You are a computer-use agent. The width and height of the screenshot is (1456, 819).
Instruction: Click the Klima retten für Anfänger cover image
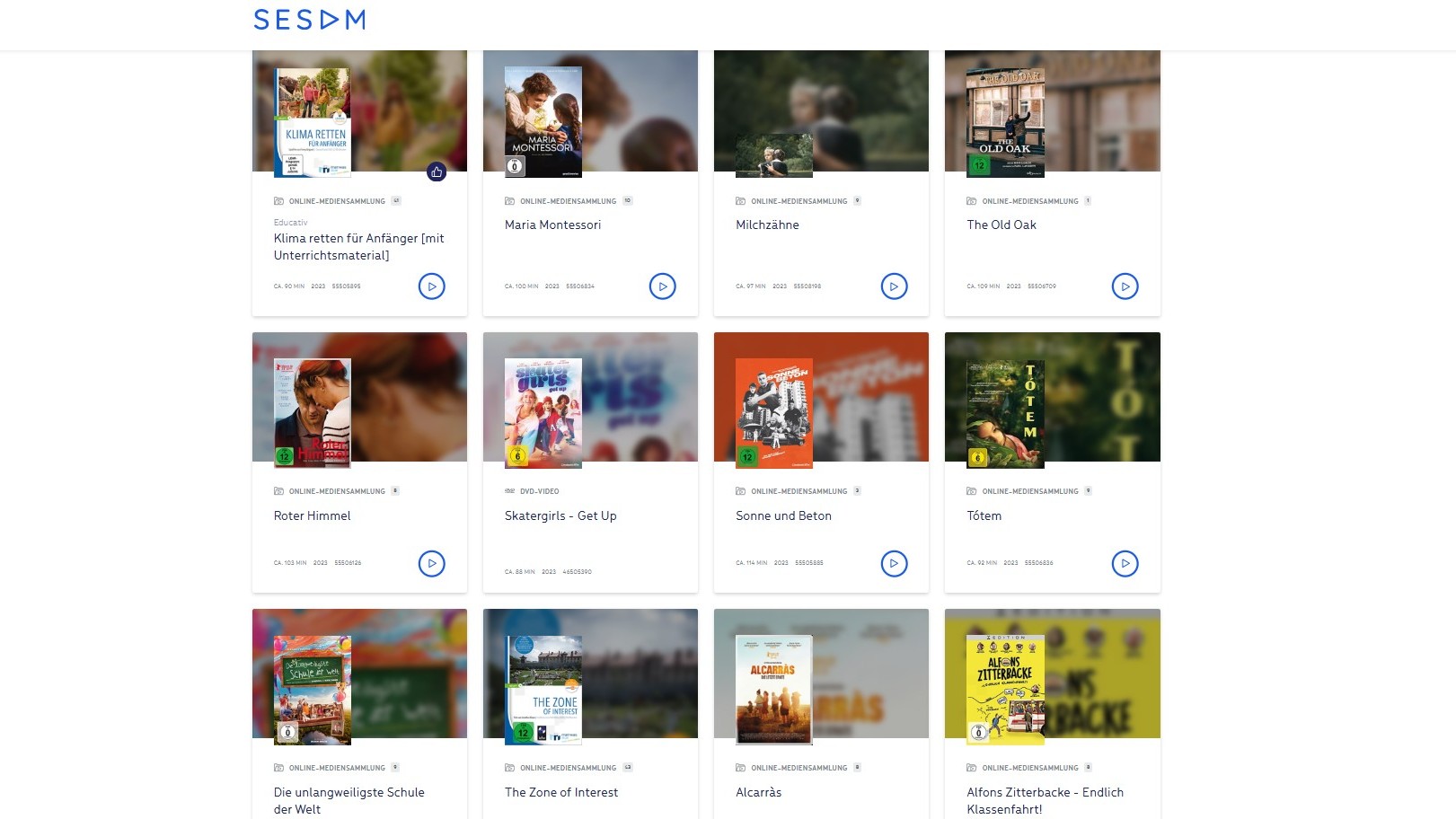[x=313, y=122]
